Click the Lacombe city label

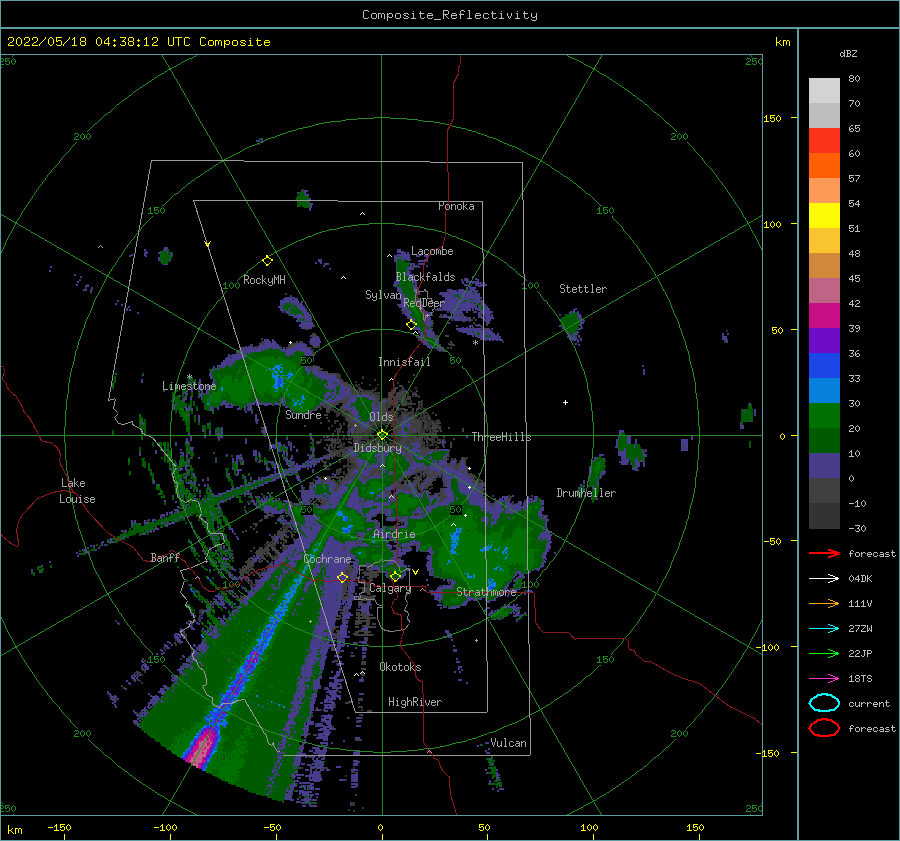pos(432,251)
